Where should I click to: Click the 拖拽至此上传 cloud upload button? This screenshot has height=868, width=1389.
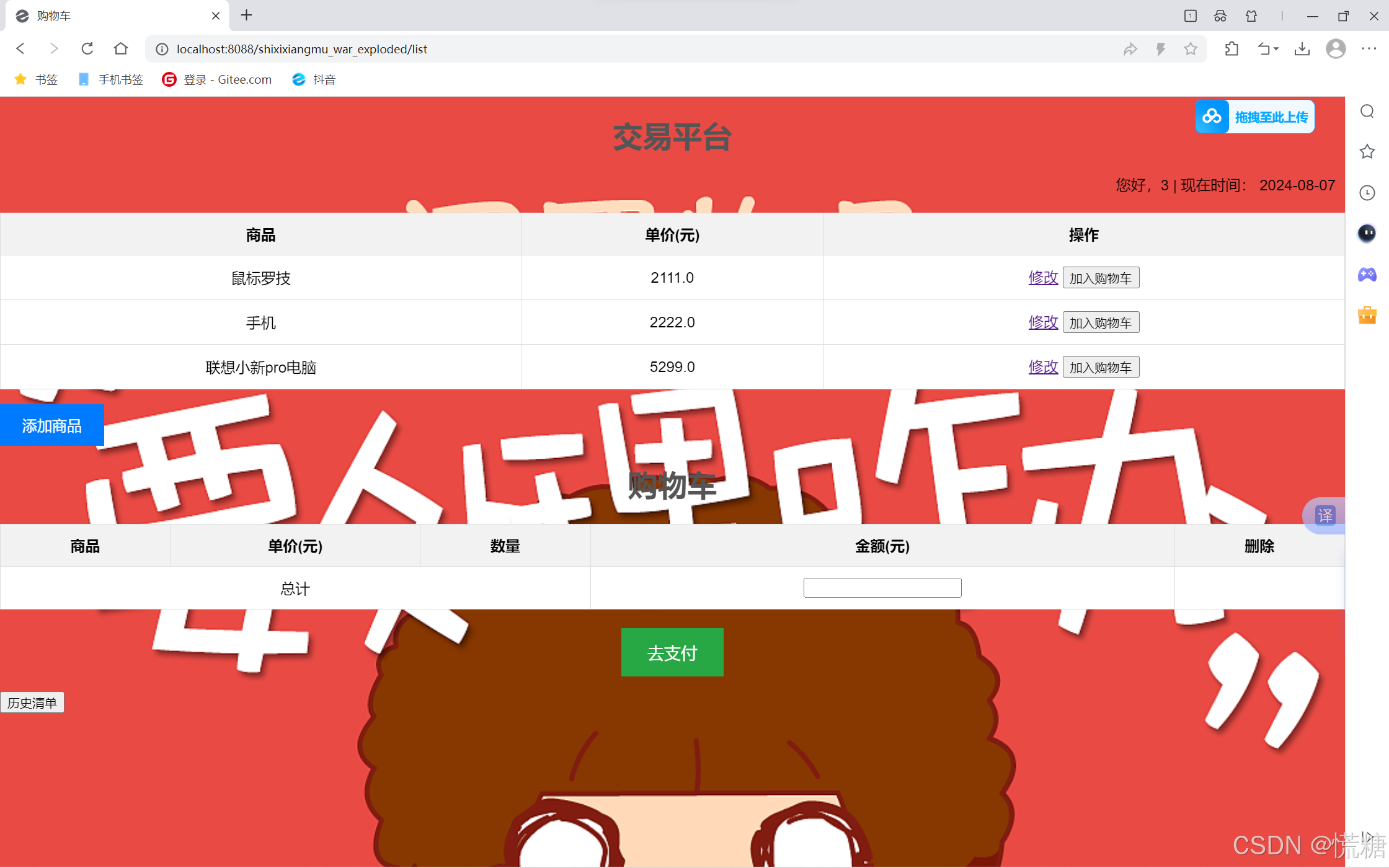1255,117
